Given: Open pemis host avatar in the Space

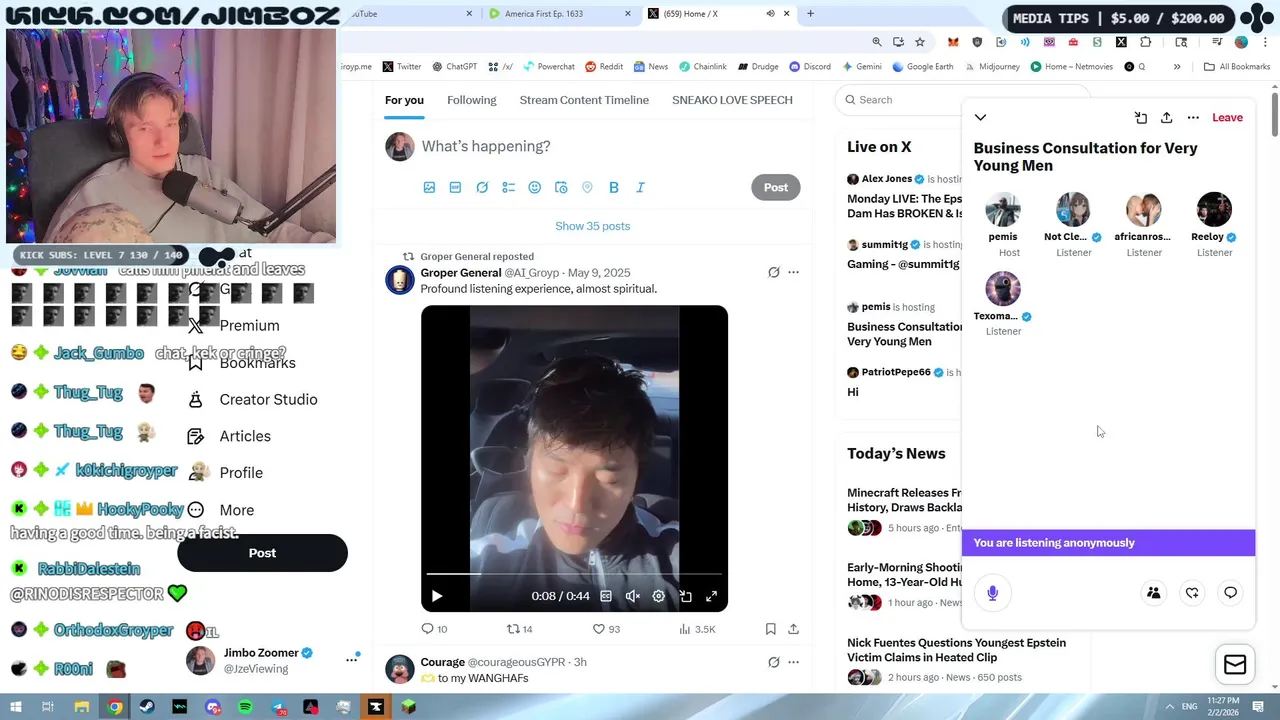Looking at the screenshot, I should point(1003,209).
